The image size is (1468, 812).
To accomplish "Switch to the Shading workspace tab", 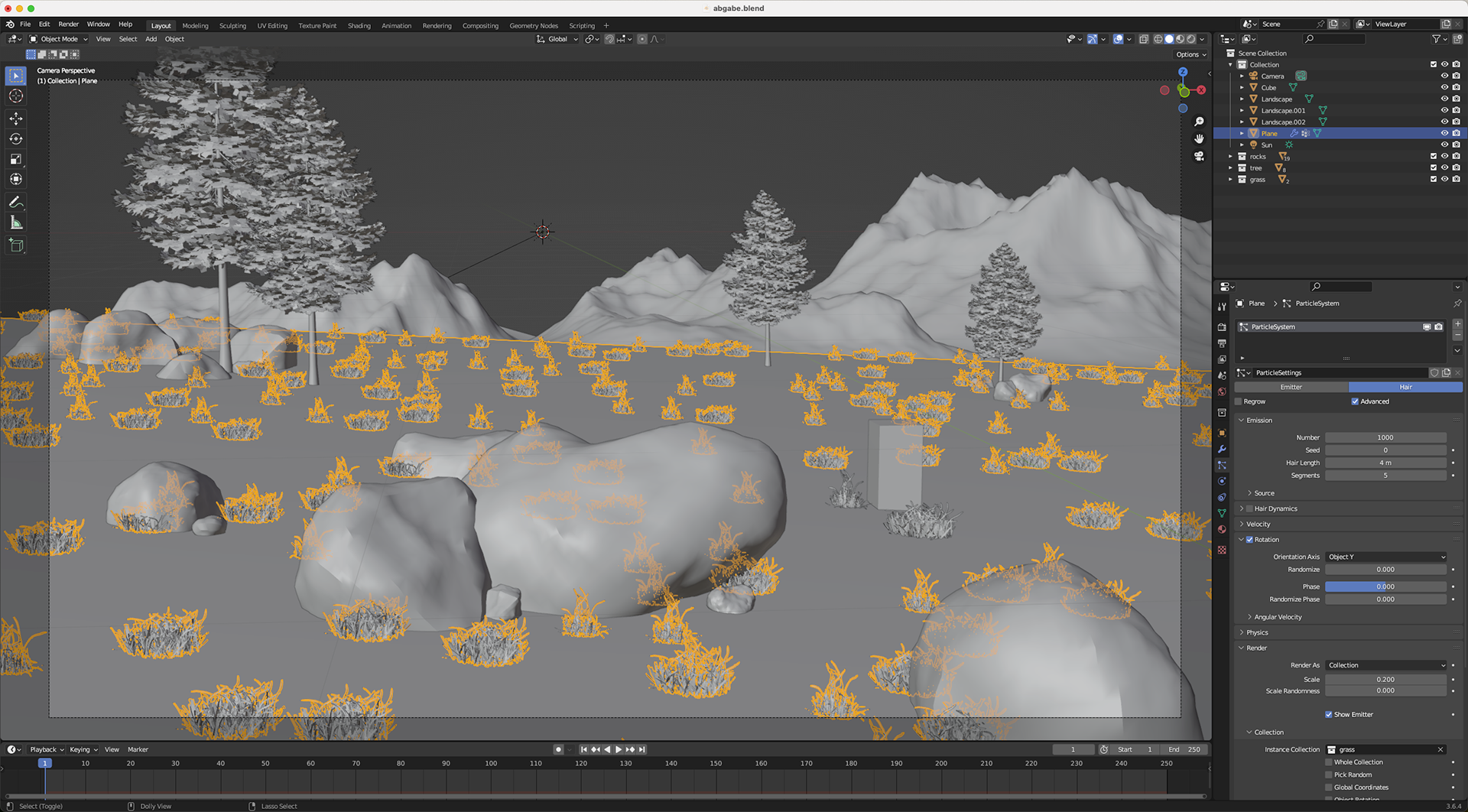I will tap(359, 26).
